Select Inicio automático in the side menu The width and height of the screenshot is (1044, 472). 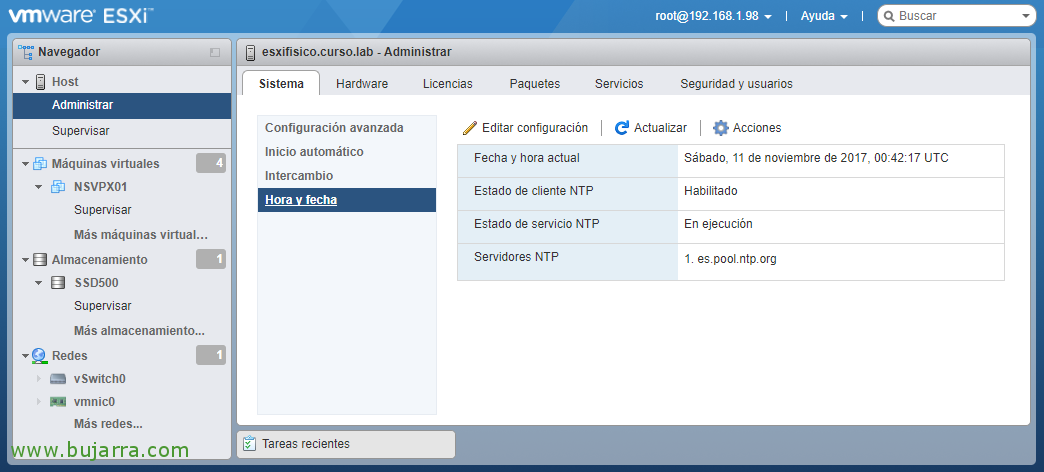(x=347, y=151)
